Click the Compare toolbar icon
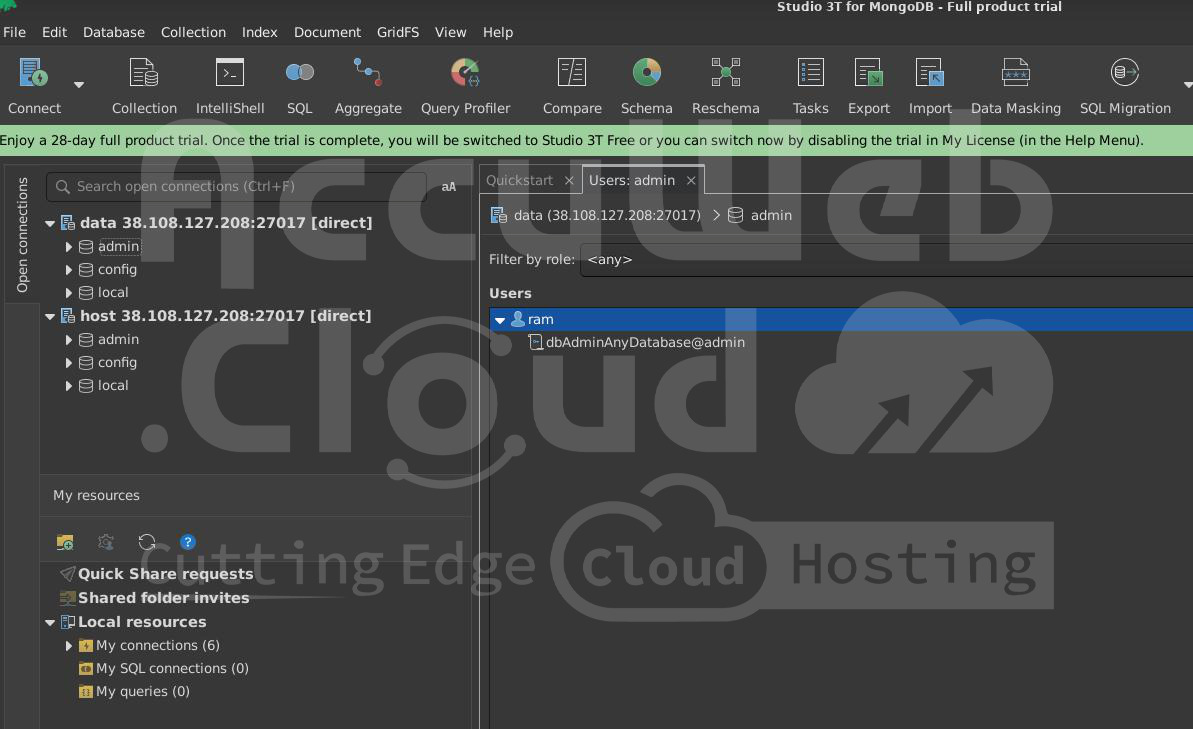Image resolution: width=1193 pixels, height=729 pixels. click(572, 85)
